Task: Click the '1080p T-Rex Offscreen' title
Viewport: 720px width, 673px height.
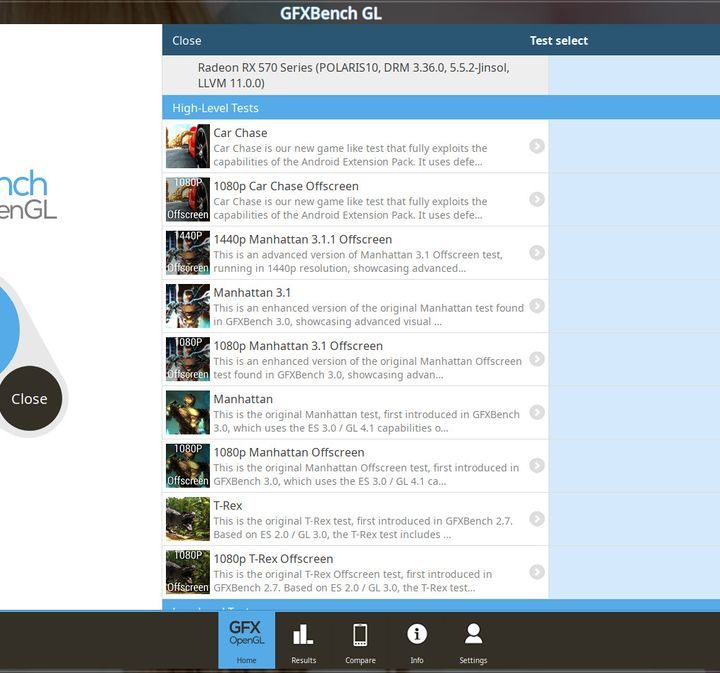Action: [x=273, y=559]
